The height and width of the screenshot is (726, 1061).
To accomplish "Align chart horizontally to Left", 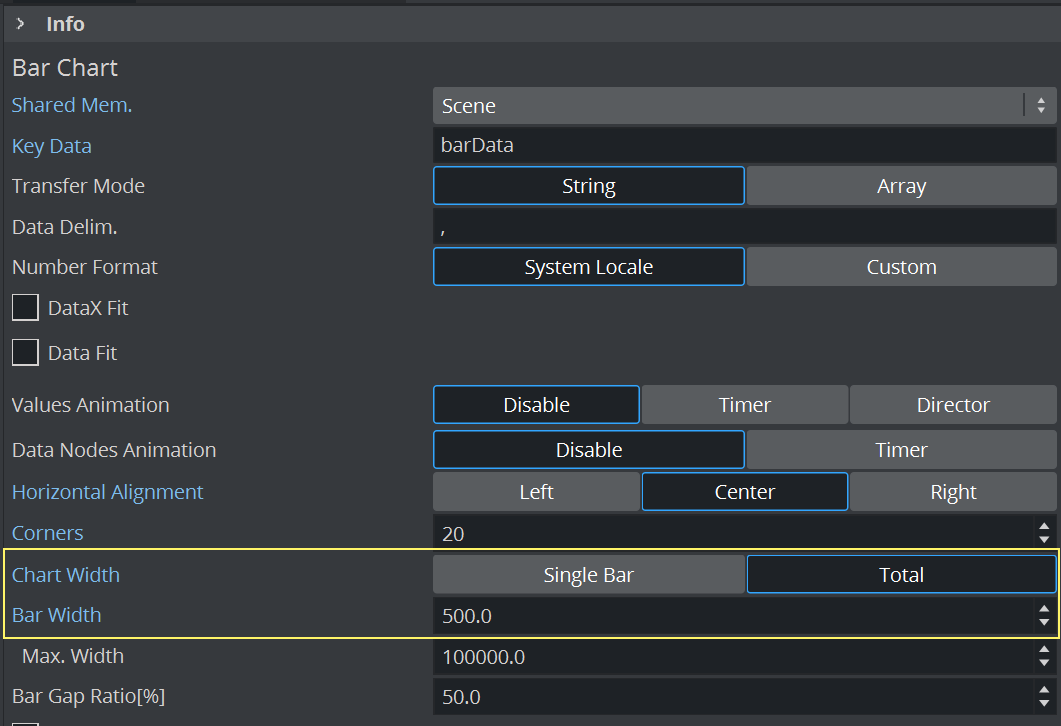I will point(536,492).
